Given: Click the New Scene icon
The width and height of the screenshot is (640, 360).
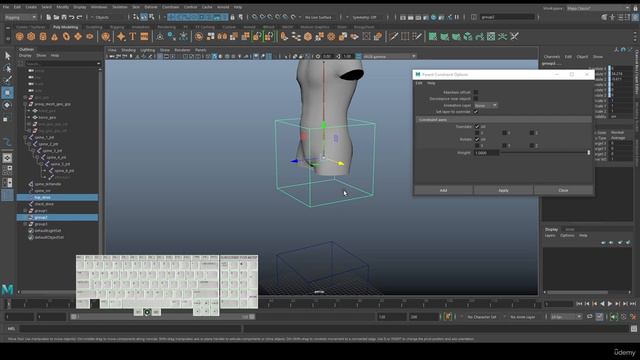Looking at the screenshot, I should pos(49,17).
